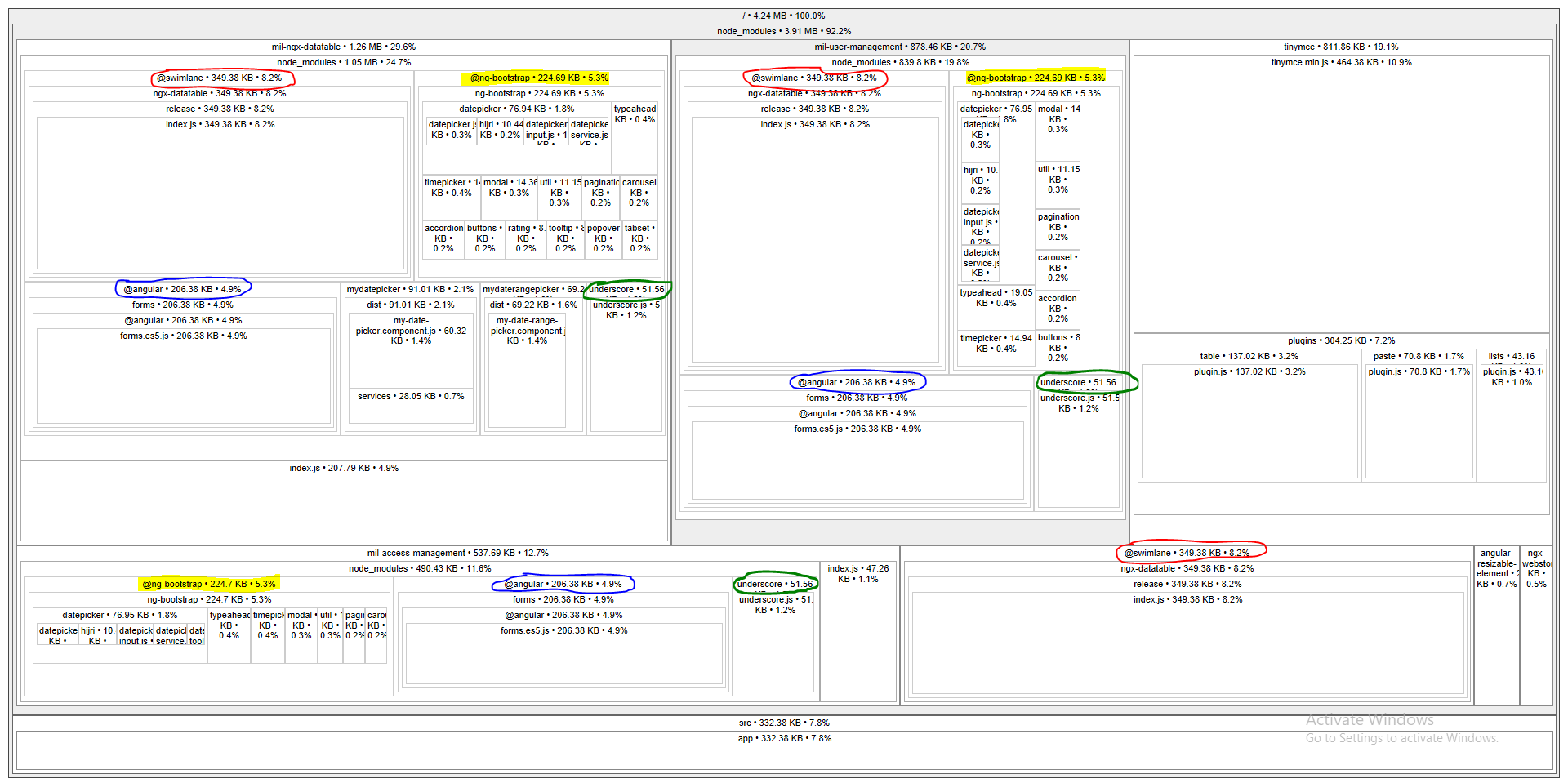
Task: Click "ng-bootstrap • 224.7 KB • 5.3%" cell
Action: point(209,599)
